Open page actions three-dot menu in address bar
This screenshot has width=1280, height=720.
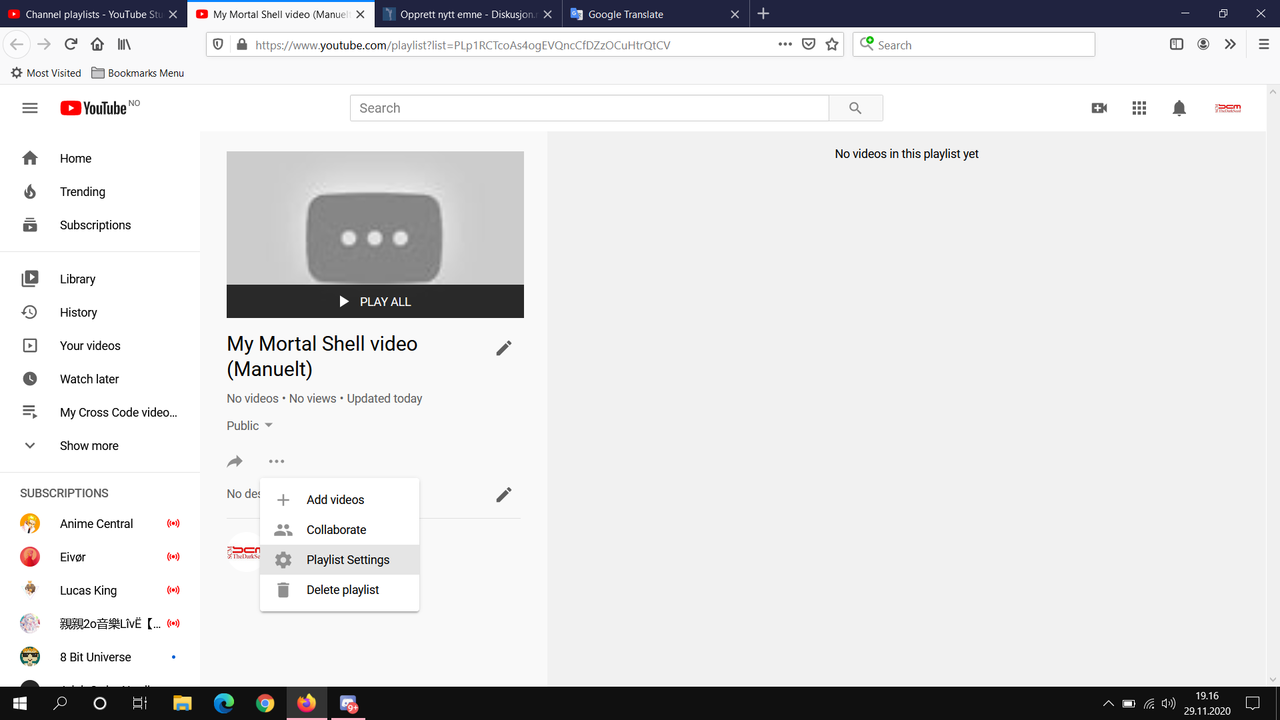point(785,44)
